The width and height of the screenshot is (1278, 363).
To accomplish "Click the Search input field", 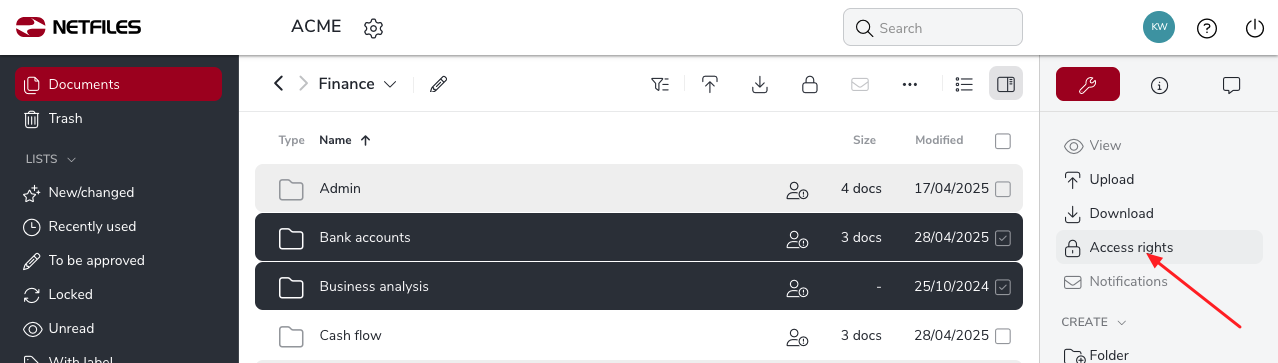I will point(933,28).
